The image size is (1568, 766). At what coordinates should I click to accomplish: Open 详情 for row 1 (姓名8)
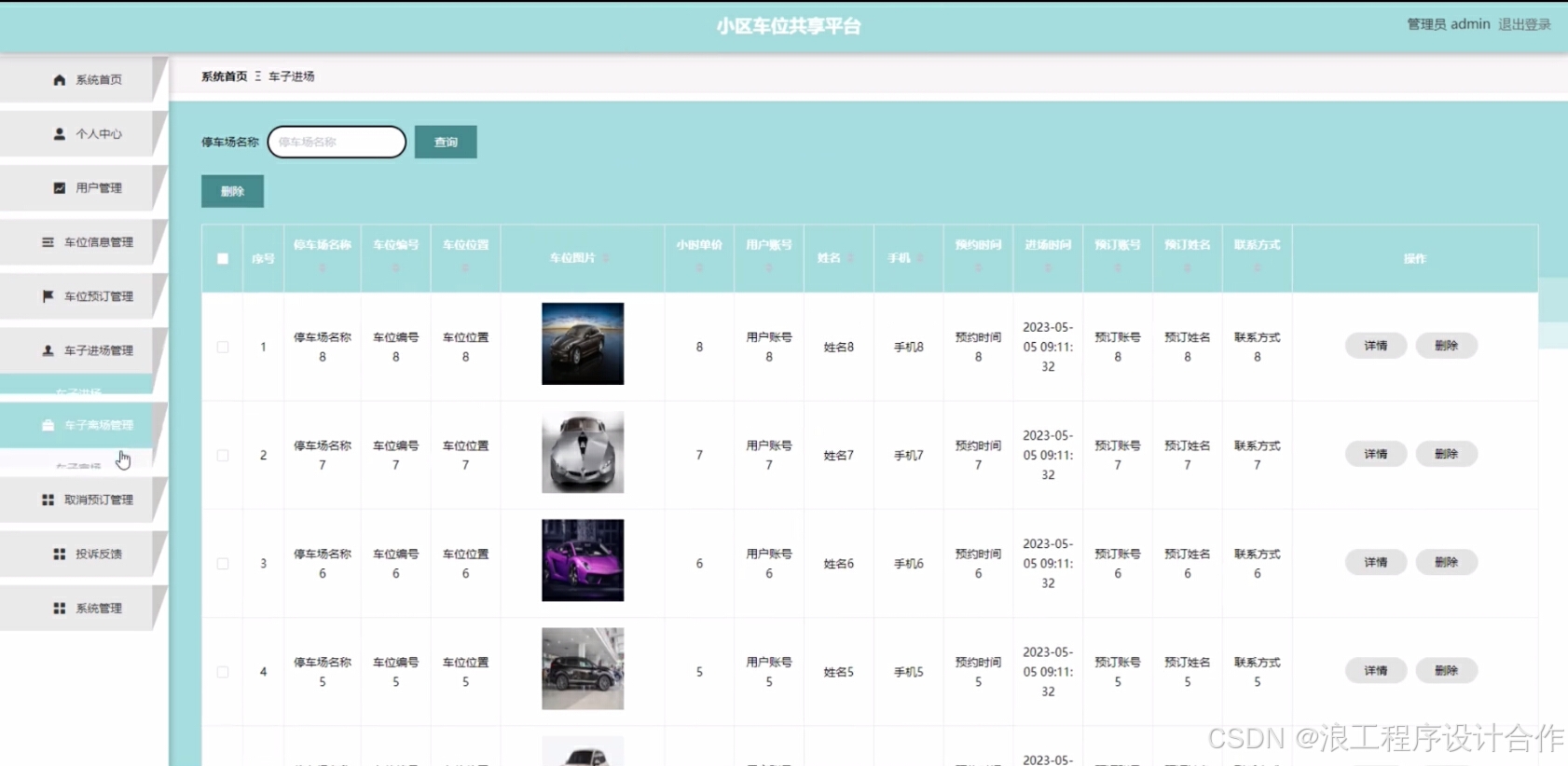[x=1376, y=346]
